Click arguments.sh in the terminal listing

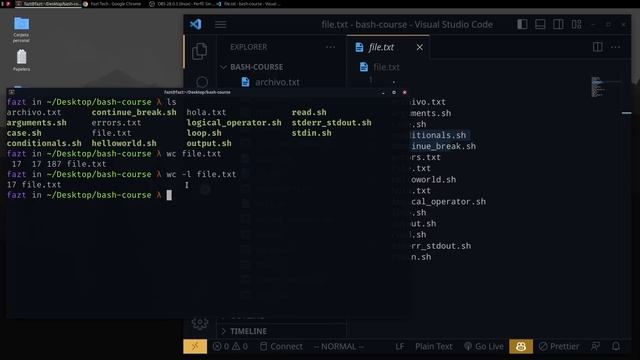click(x=36, y=122)
